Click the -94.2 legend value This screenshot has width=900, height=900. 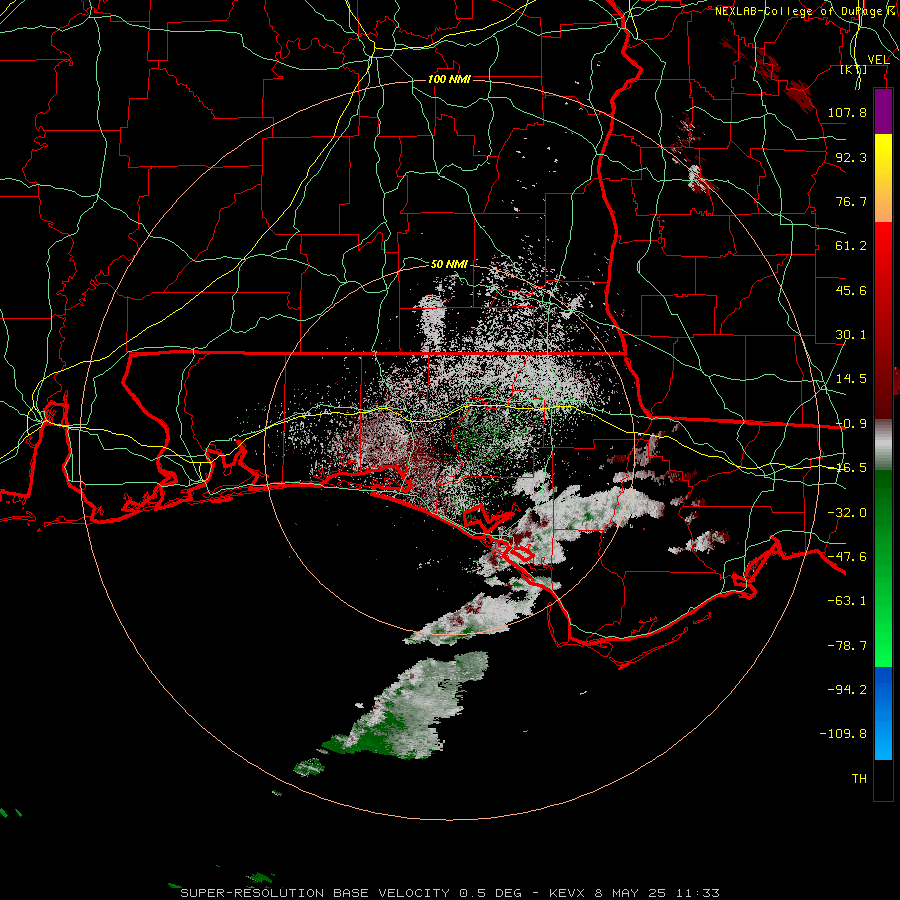pos(847,689)
